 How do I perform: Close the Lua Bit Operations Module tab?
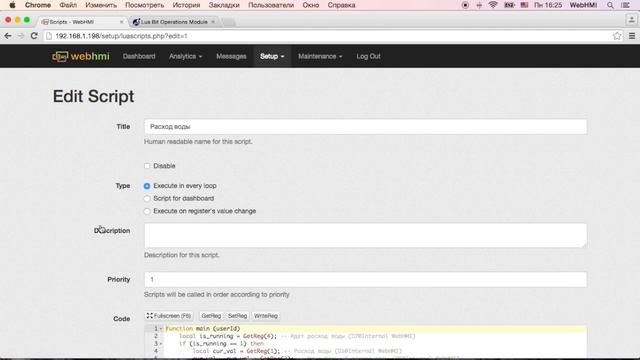pyautogui.click(x=213, y=22)
